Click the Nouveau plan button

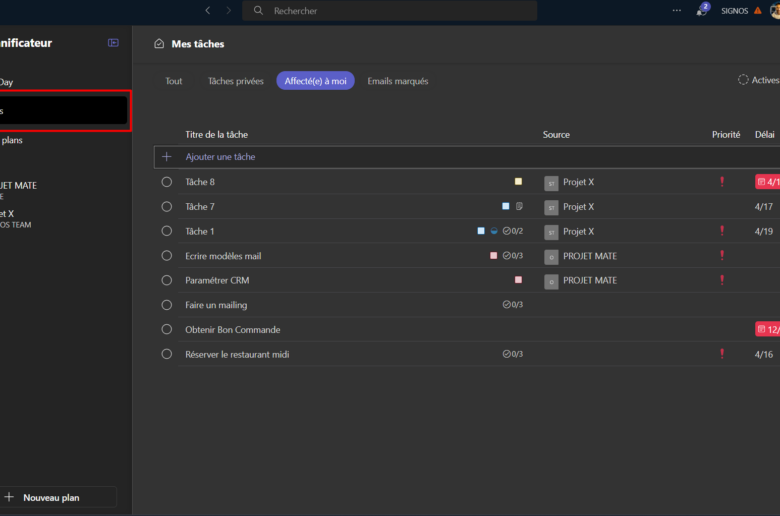tap(51, 497)
